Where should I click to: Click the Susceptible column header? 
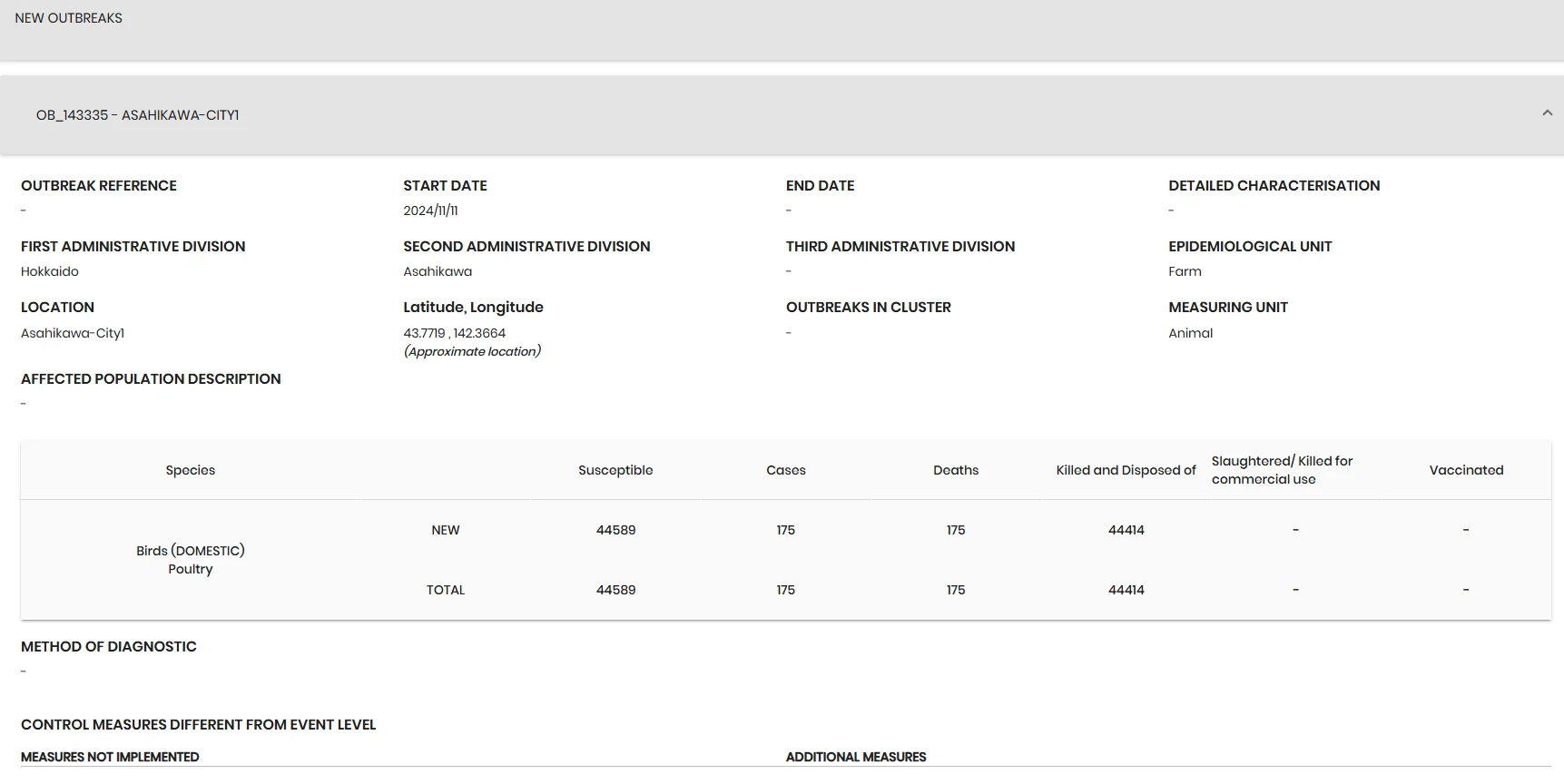[615, 470]
